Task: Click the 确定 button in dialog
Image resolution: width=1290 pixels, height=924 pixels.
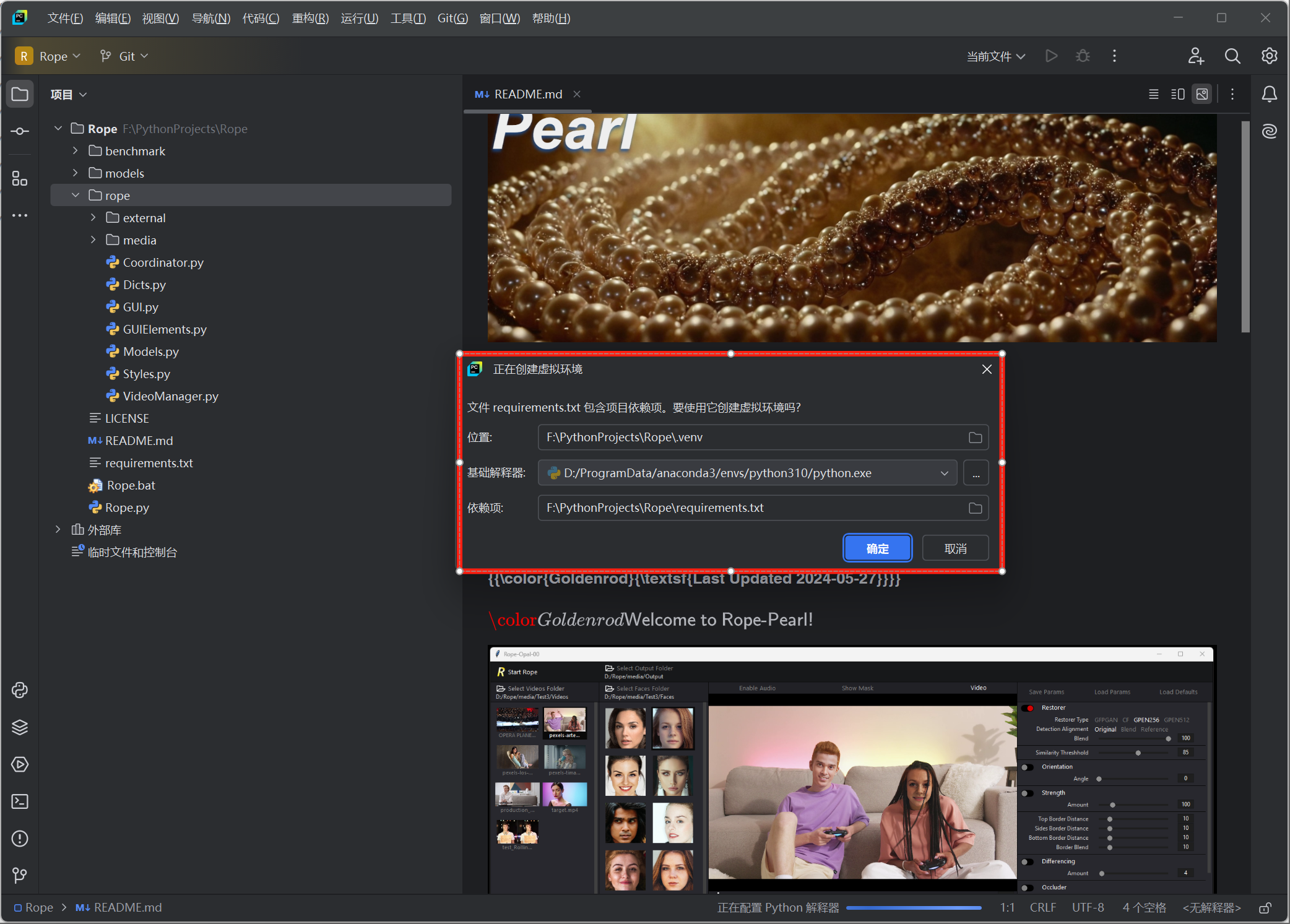Action: tap(877, 548)
